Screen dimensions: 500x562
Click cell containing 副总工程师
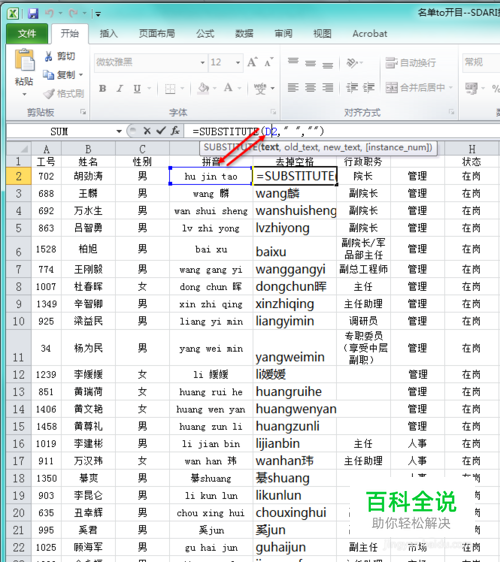tap(363, 269)
